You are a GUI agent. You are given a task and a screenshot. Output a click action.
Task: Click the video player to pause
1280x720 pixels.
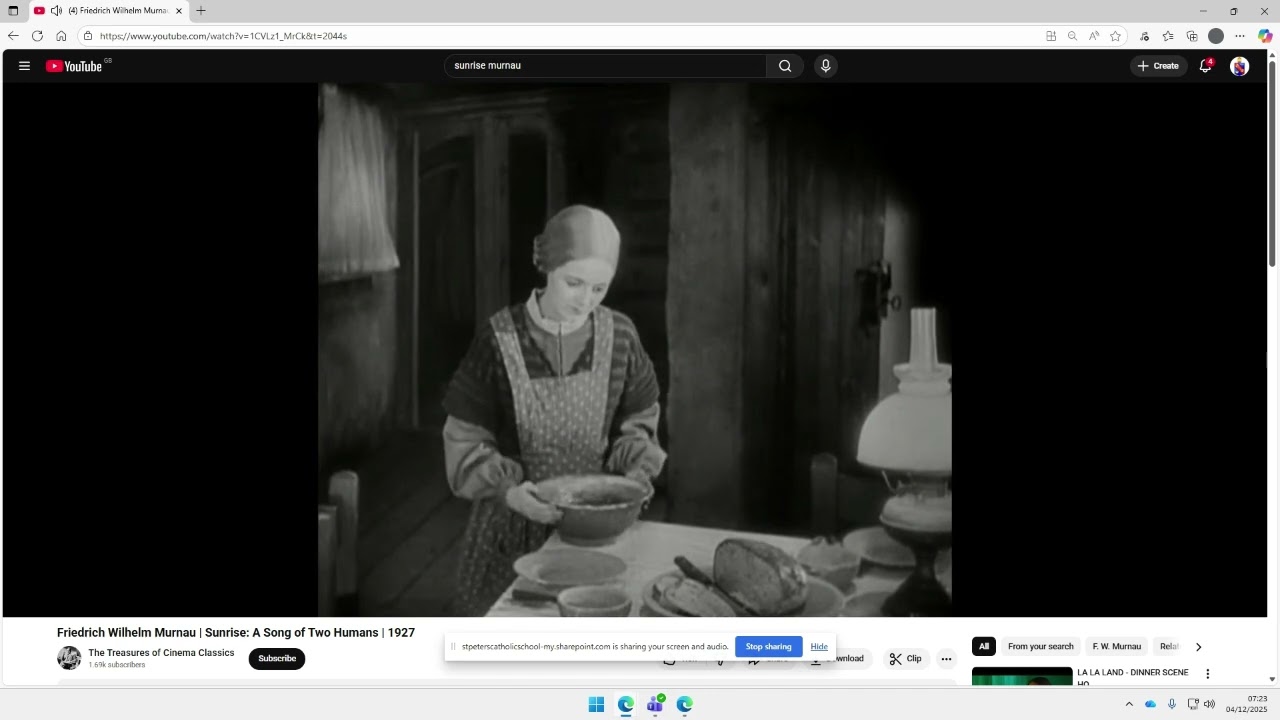click(635, 350)
